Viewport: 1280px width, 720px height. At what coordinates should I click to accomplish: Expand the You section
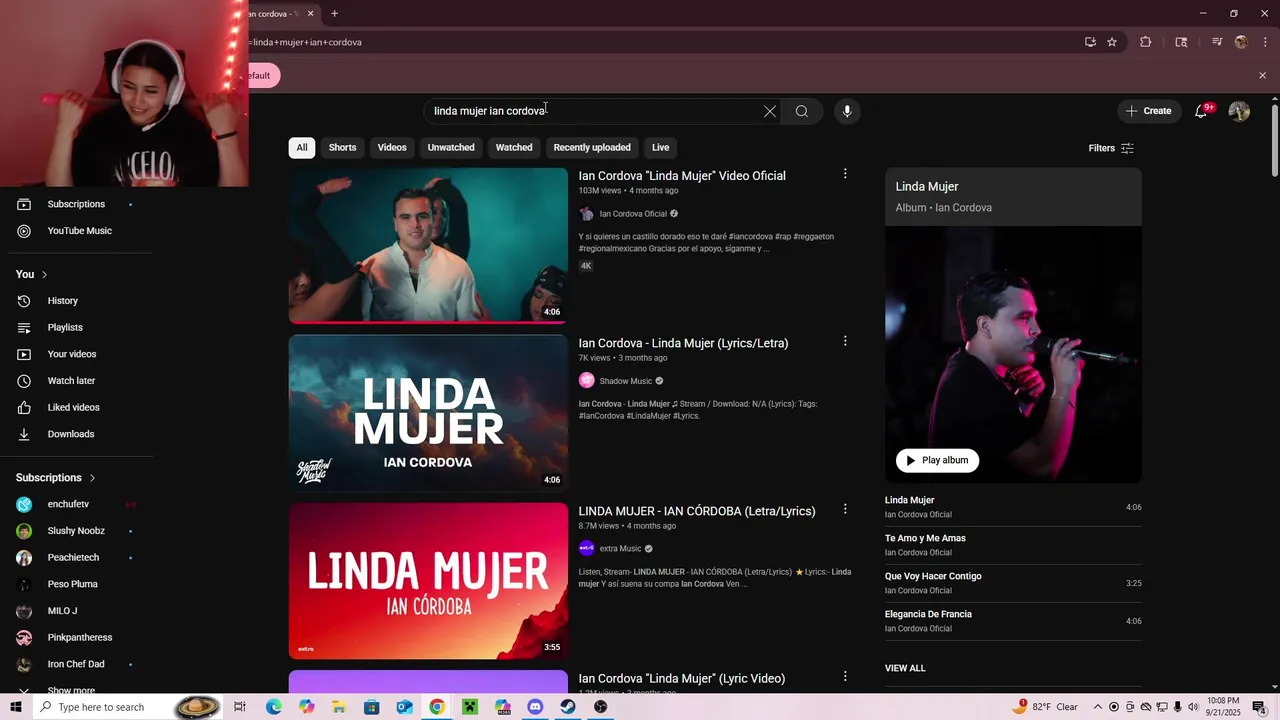(32, 274)
